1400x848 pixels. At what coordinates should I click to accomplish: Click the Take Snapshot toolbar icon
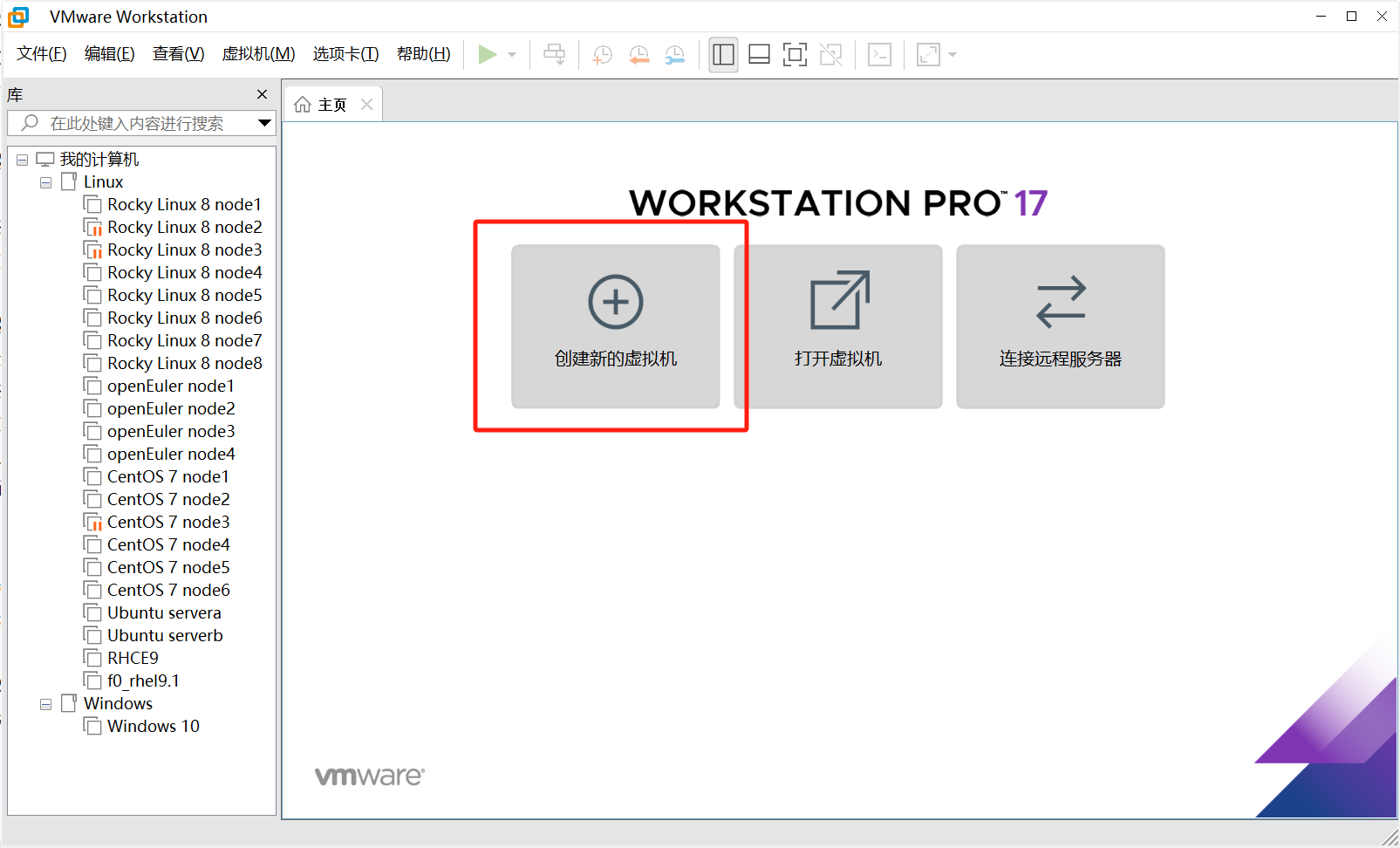click(x=602, y=55)
